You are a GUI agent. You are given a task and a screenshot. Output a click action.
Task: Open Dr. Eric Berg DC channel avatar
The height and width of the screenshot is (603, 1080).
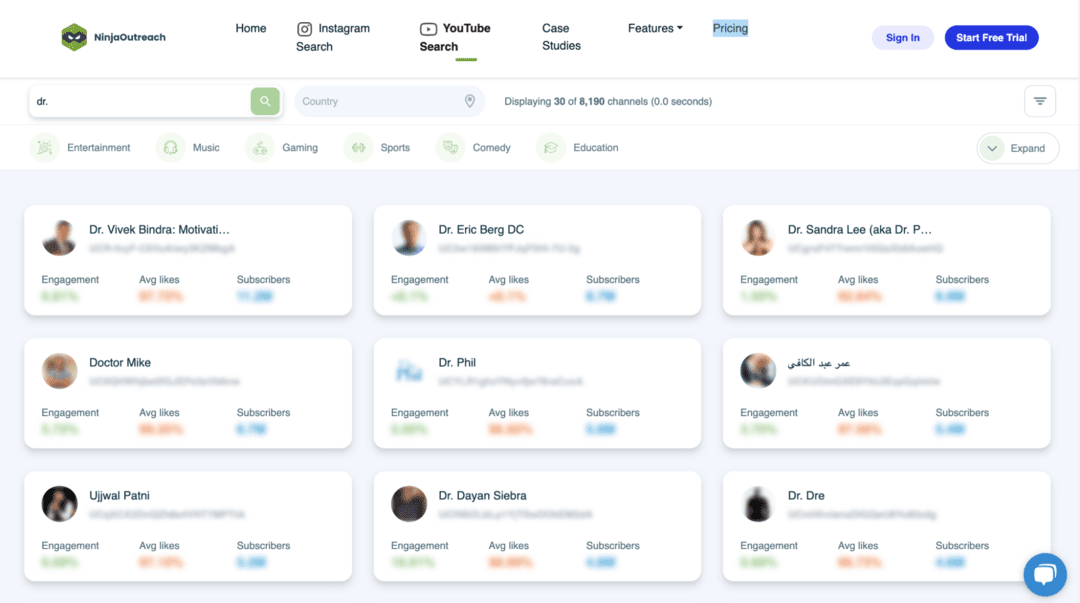[x=409, y=238]
